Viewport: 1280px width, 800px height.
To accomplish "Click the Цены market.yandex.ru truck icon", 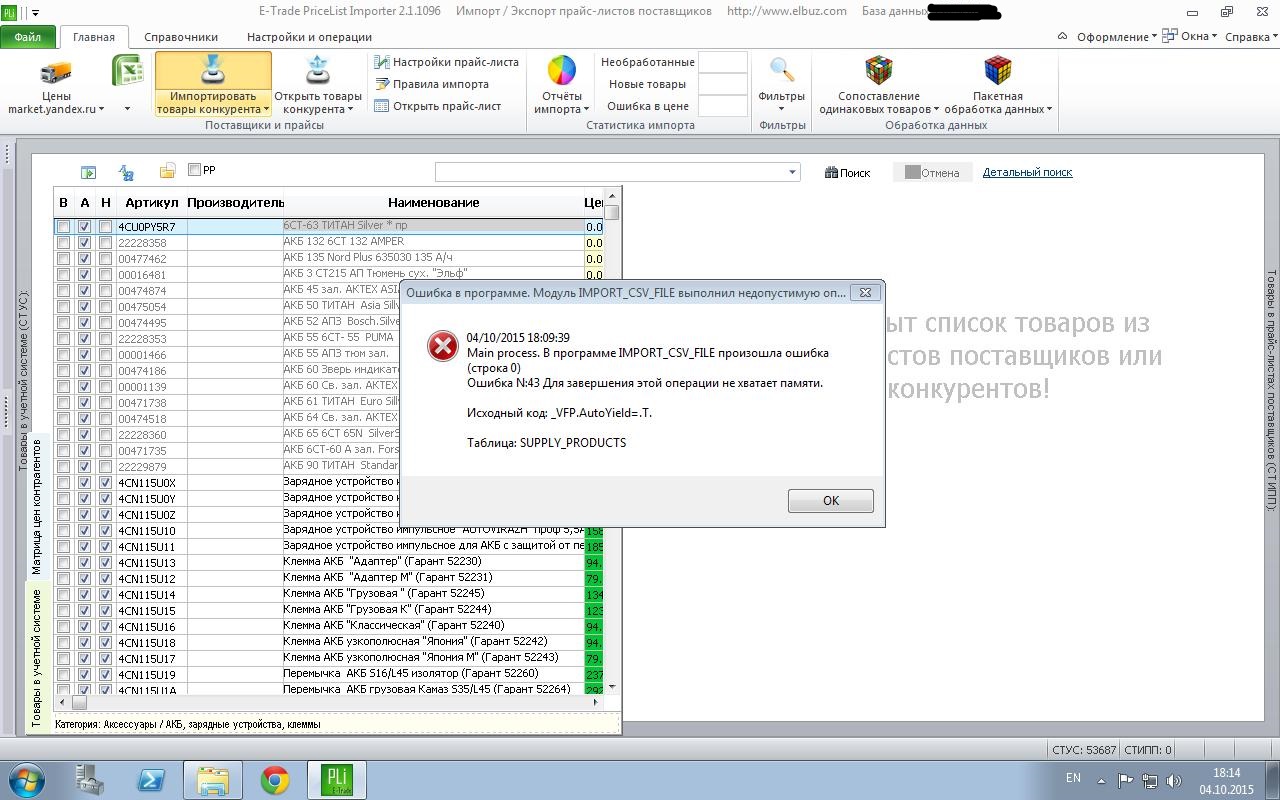I will click(56, 73).
